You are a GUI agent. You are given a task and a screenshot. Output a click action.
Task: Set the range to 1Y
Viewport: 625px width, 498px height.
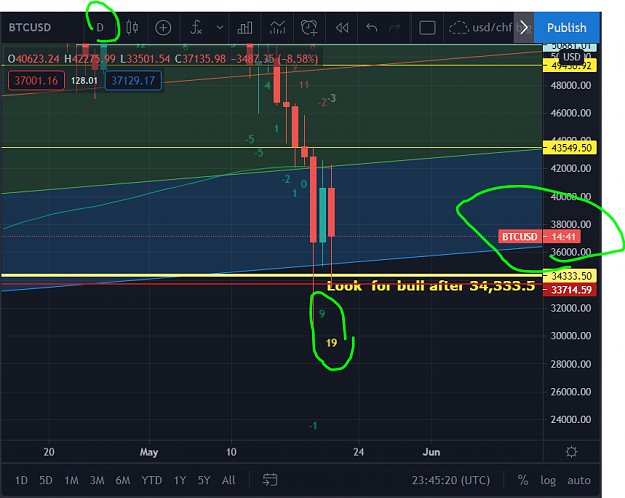(x=180, y=480)
